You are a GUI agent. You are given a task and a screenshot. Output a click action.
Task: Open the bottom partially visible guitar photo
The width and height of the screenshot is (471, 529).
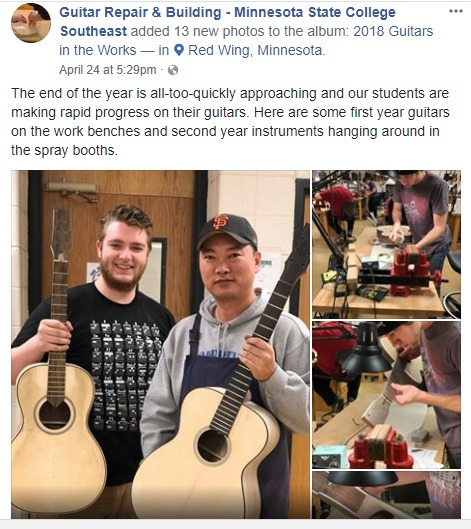pos(386,495)
